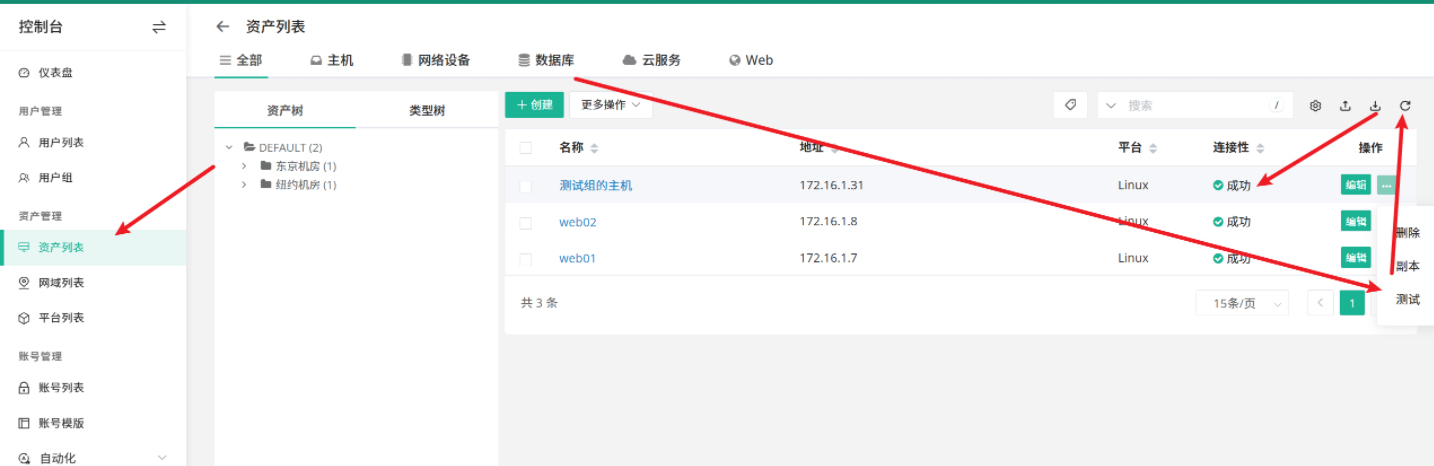
Task: Click 编辑 for web02
Action: 1356,221
